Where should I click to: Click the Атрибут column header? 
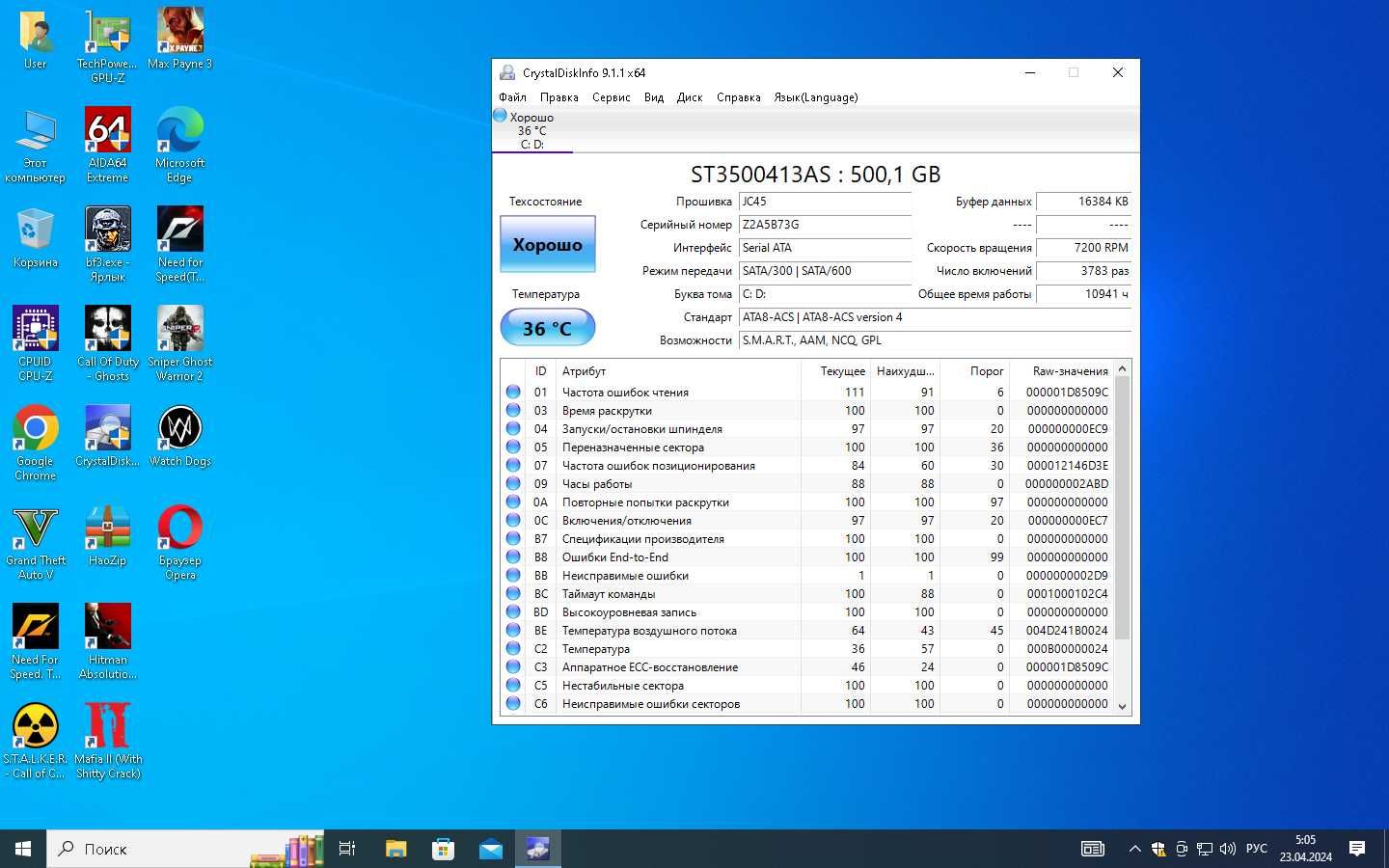pyautogui.click(x=679, y=370)
